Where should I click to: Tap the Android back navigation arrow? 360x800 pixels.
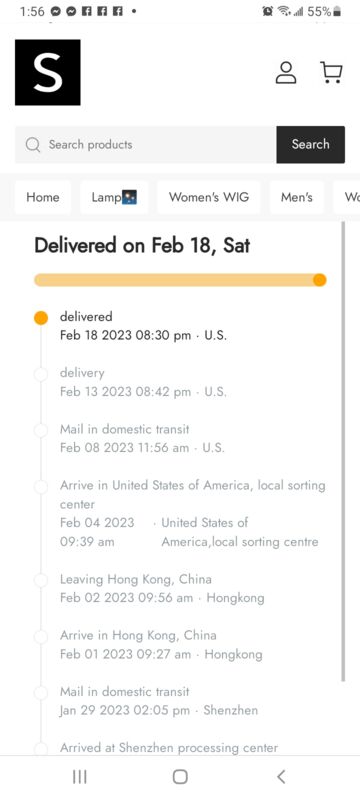(280, 777)
